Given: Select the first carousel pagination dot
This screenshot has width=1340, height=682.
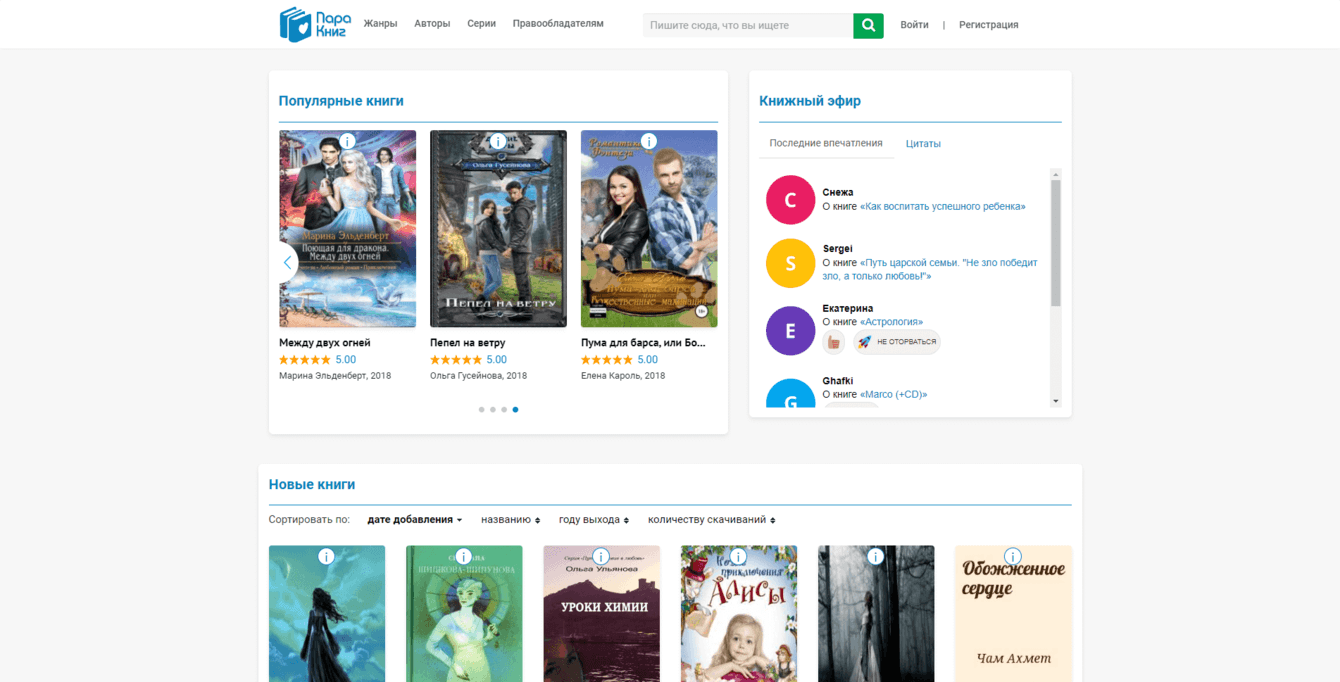Looking at the screenshot, I should tap(481, 410).
